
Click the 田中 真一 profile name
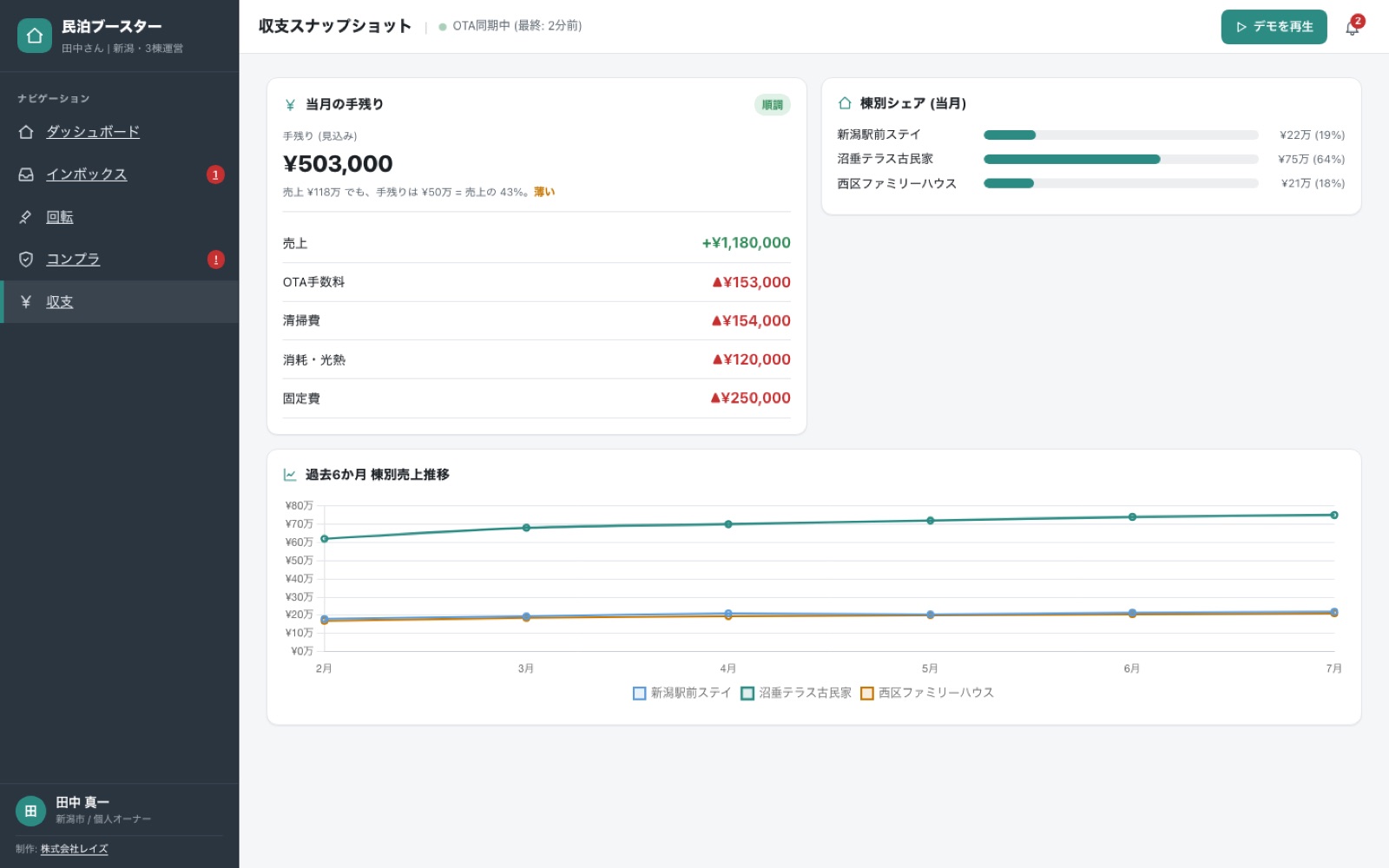(82, 802)
